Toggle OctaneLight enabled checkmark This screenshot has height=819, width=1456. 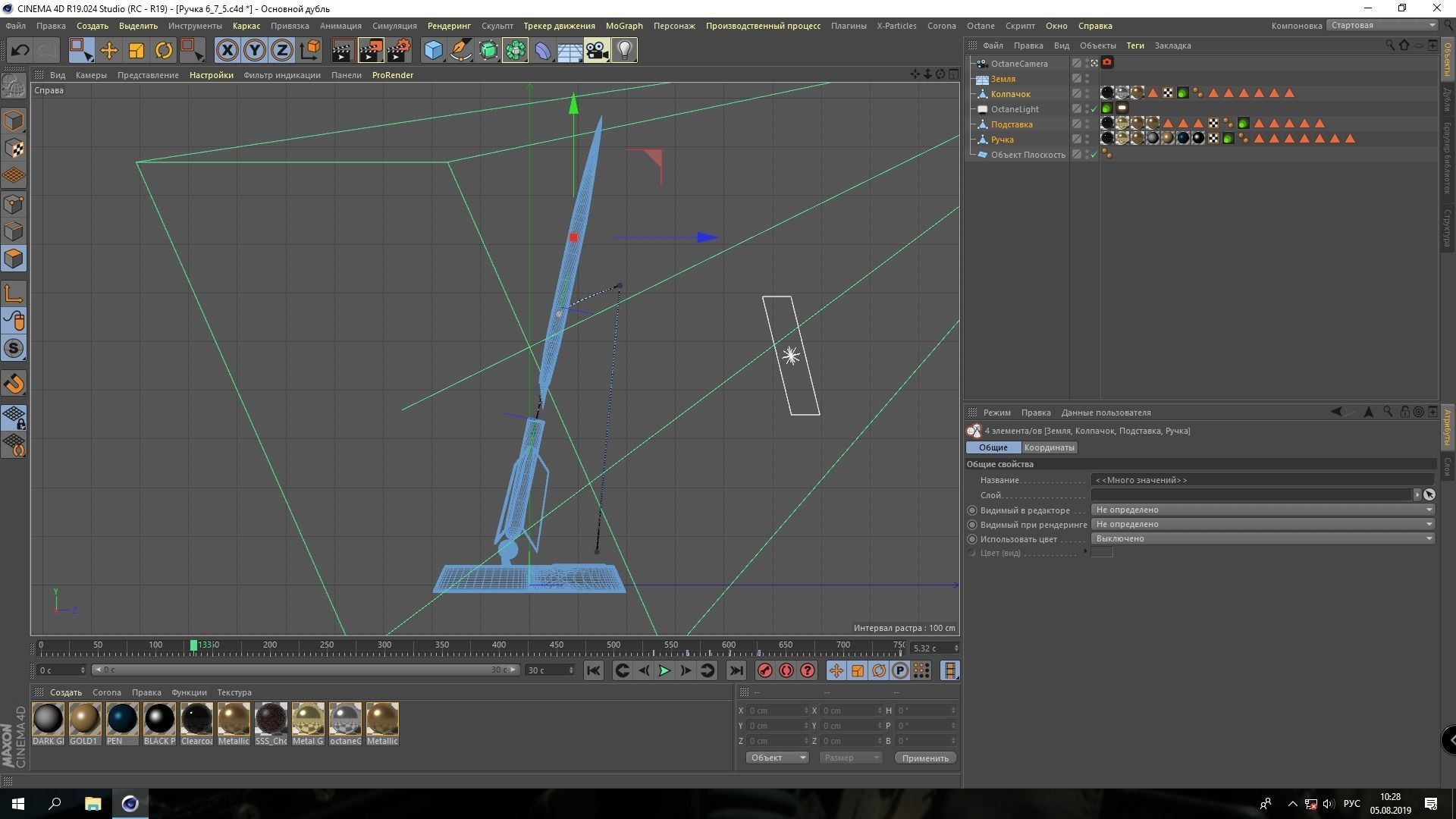(x=1094, y=109)
